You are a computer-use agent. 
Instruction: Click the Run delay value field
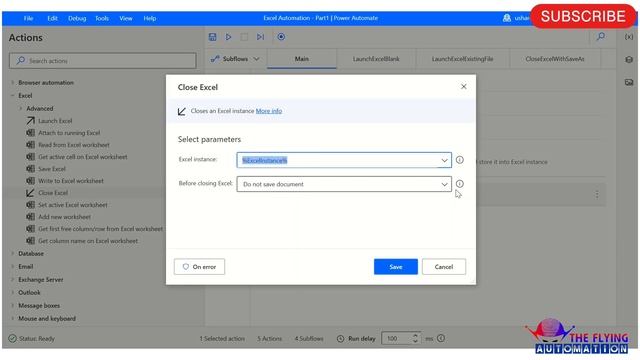pos(396,338)
